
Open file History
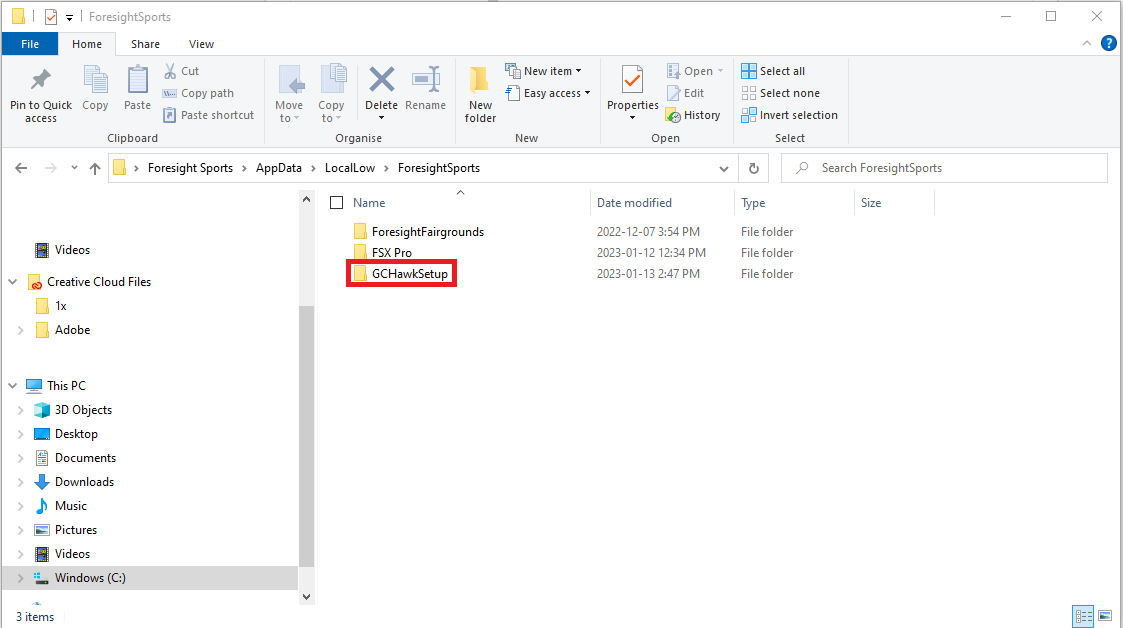tap(693, 115)
